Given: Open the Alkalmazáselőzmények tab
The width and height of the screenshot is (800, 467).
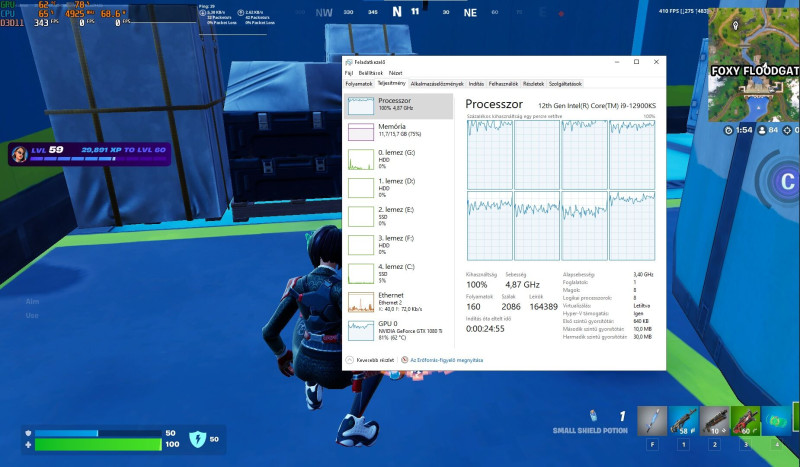Looking at the screenshot, I should pyautogui.click(x=437, y=84).
